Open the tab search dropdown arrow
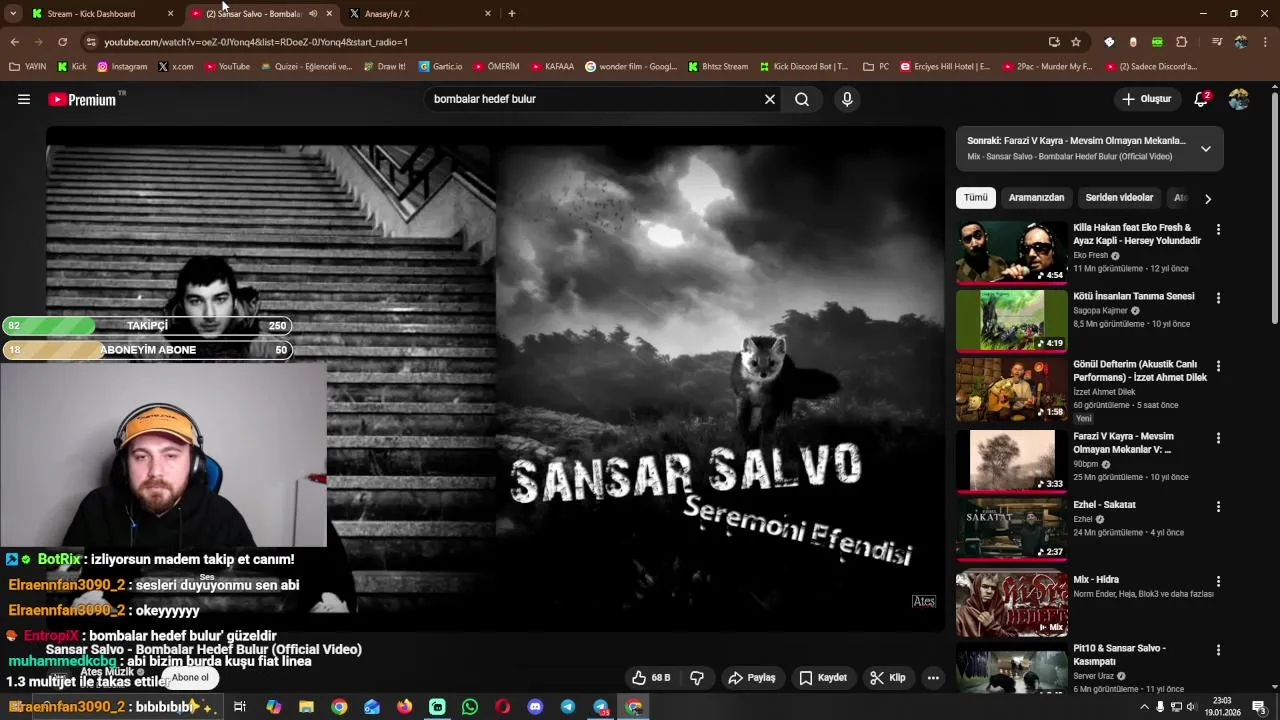 pyautogui.click(x=13, y=13)
